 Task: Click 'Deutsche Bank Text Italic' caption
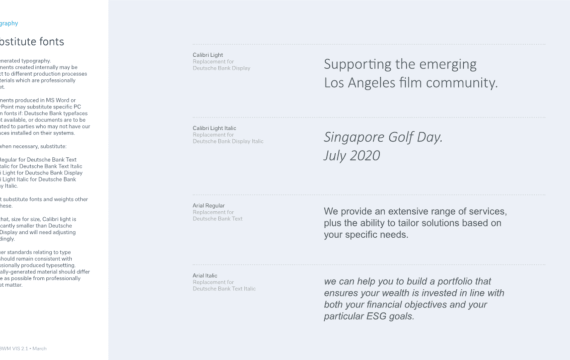click(224, 289)
